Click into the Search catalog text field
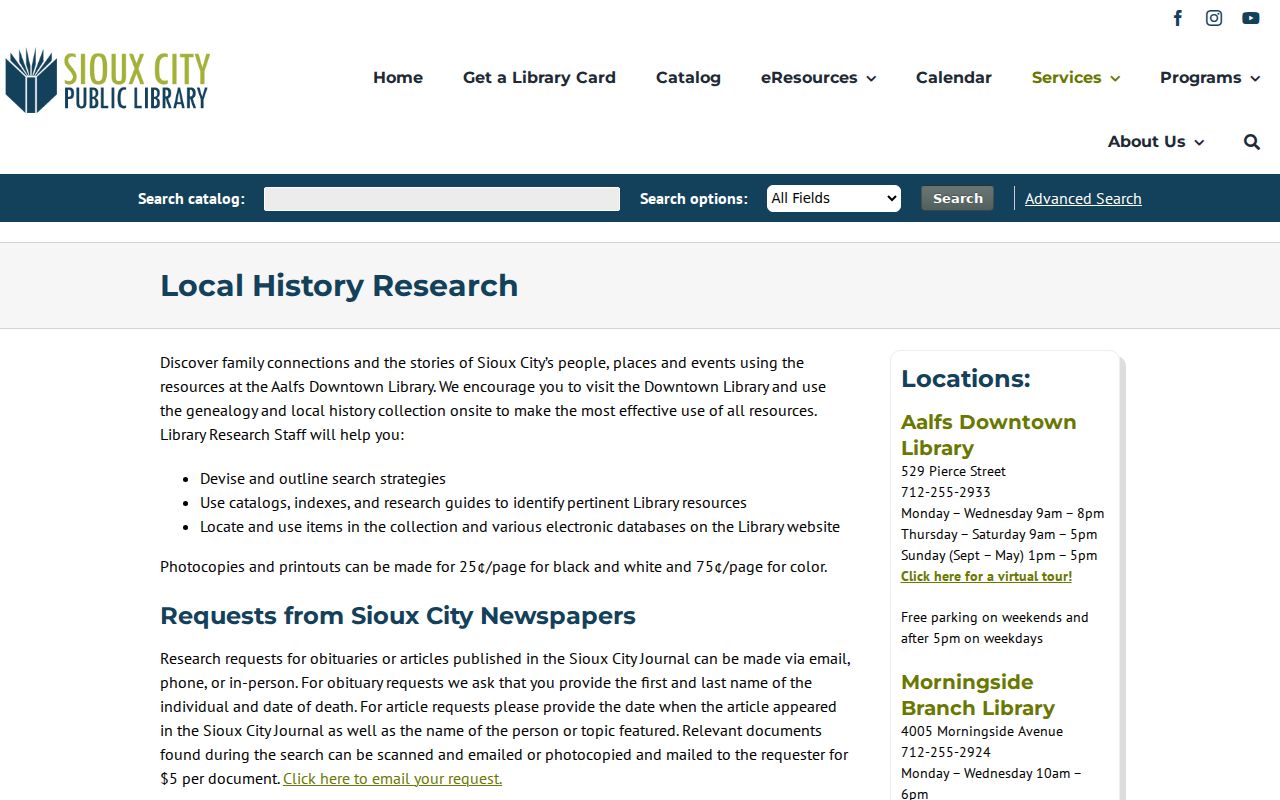The width and height of the screenshot is (1280, 800). [442, 199]
